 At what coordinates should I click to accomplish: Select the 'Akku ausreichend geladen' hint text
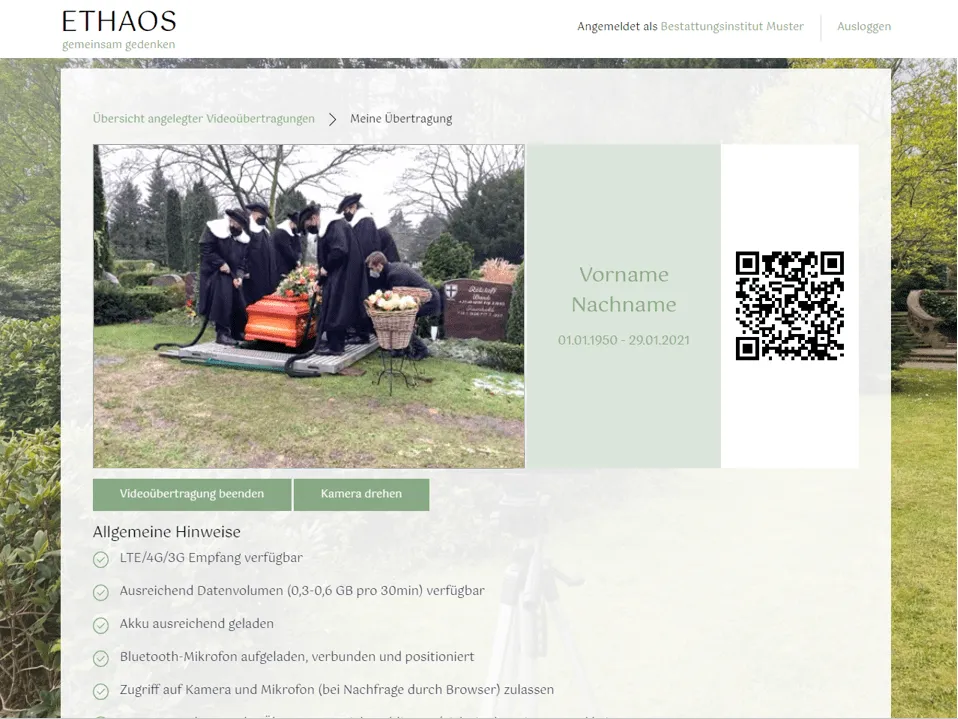(x=196, y=624)
